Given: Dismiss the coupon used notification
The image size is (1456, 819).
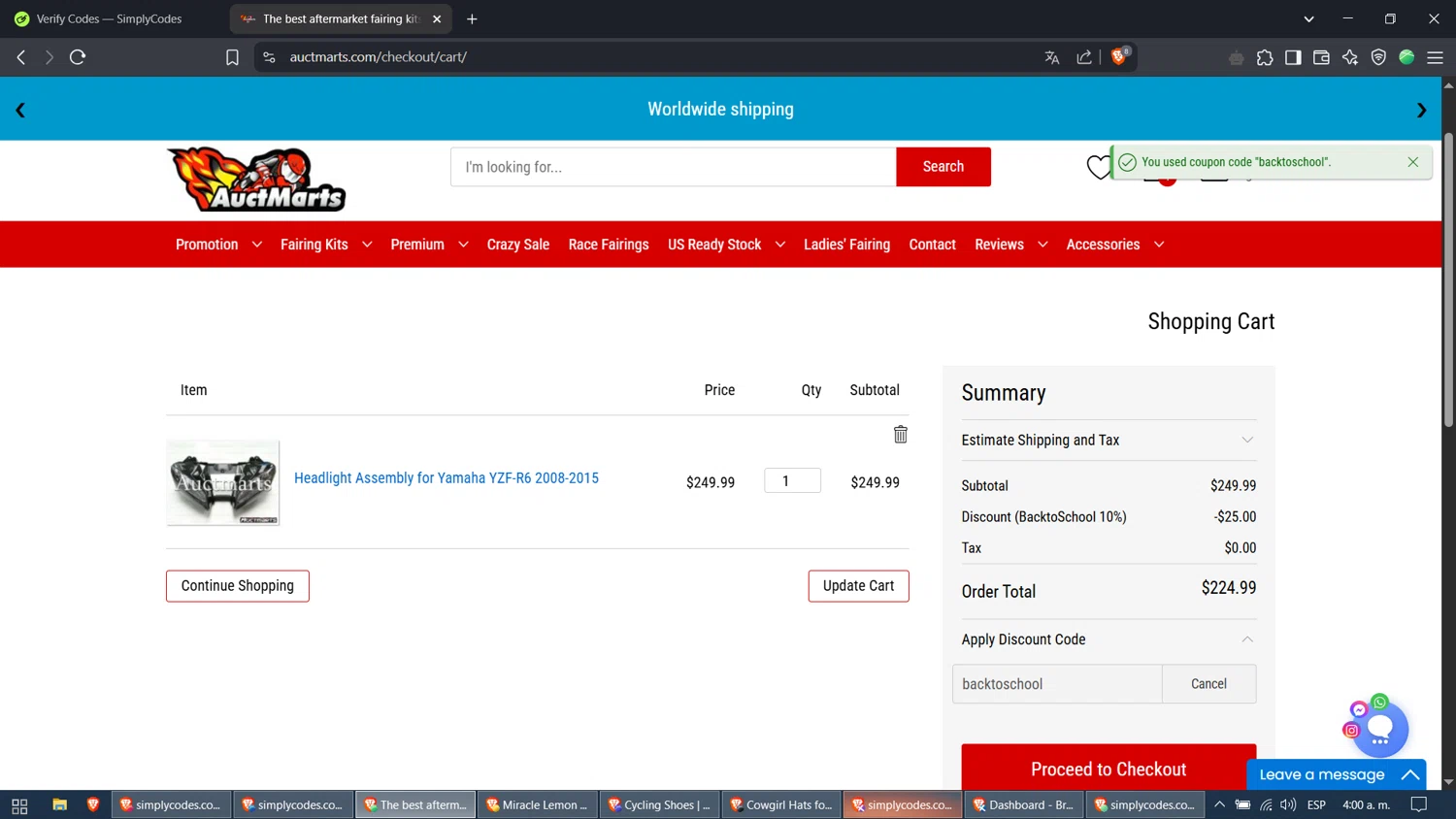Looking at the screenshot, I should point(1413,162).
